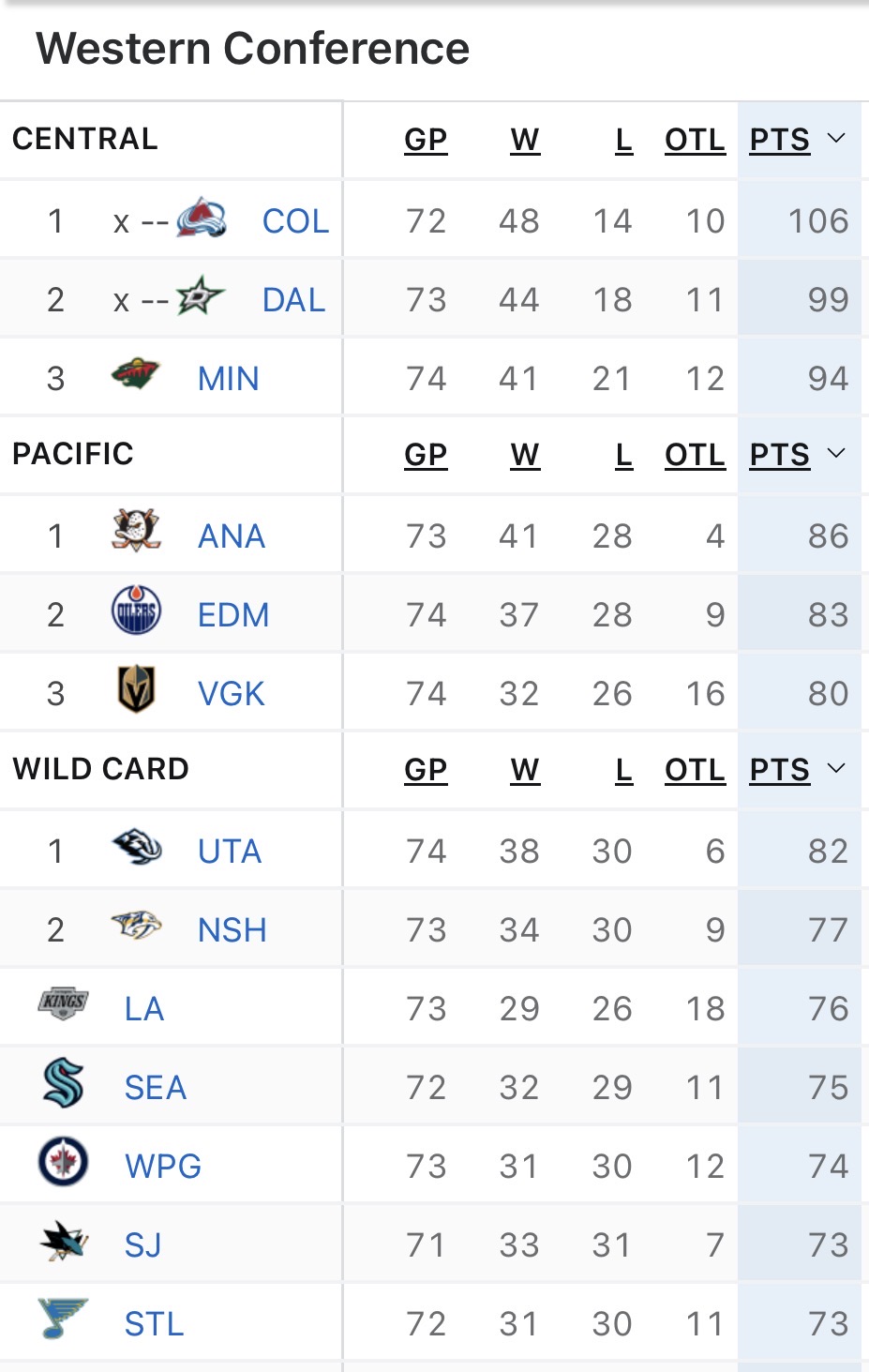This screenshot has width=869, height=1372.
Task: Click the Edmonton Oilers logo
Action: [136, 612]
